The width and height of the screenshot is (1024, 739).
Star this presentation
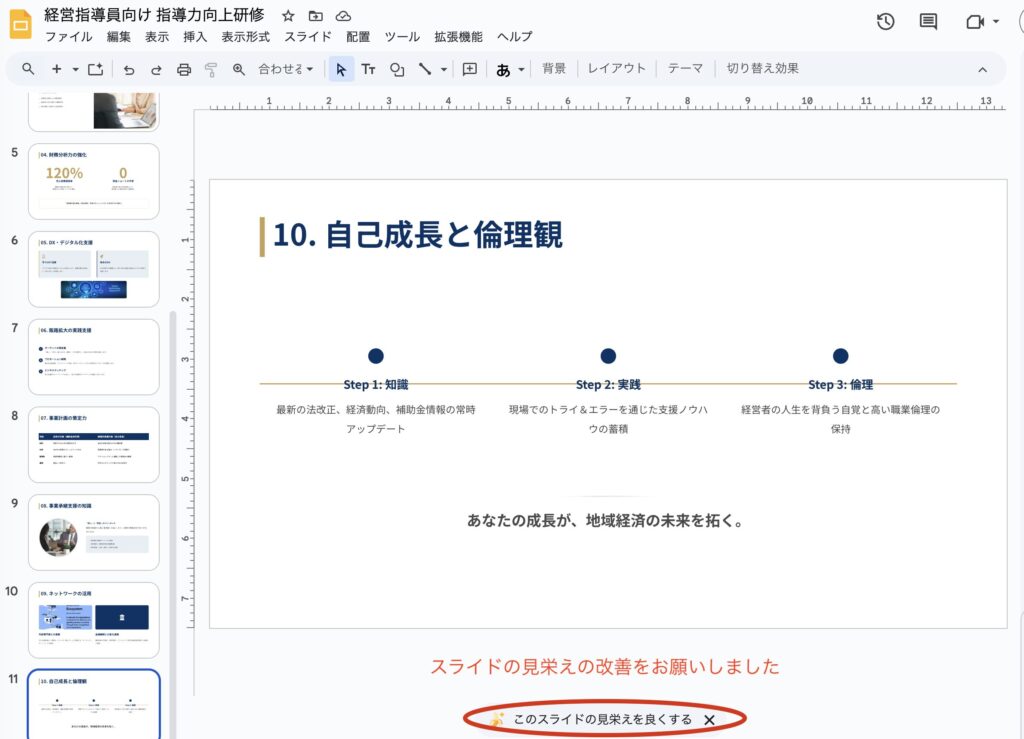click(288, 16)
